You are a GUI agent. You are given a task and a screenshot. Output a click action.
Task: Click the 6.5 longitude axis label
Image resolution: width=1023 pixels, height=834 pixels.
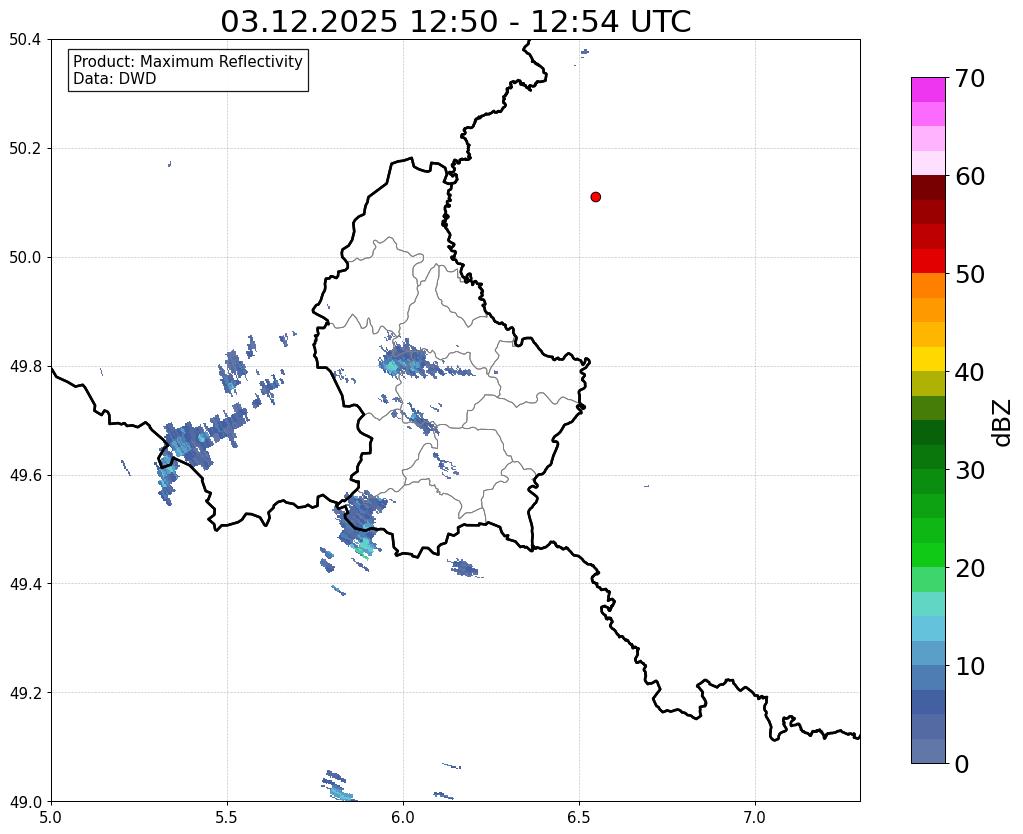pyautogui.click(x=579, y=818)
